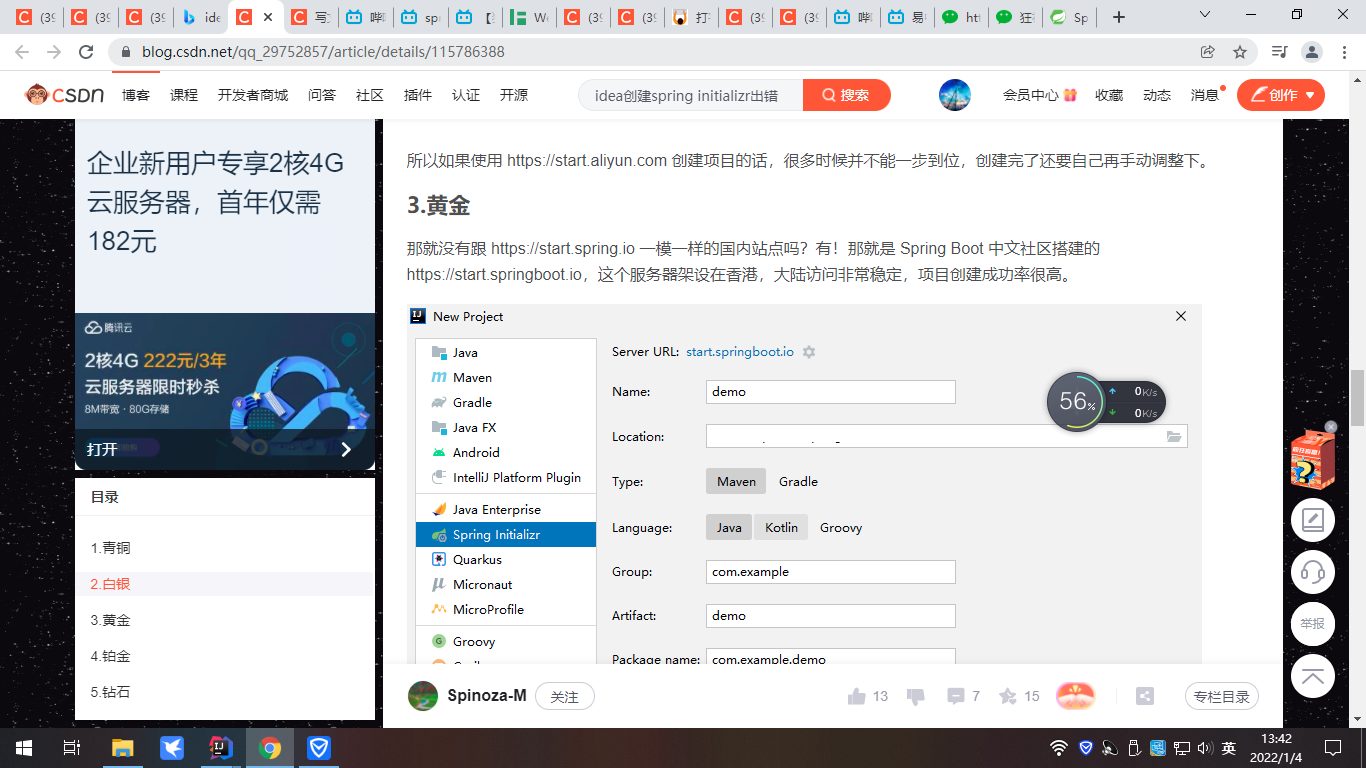Click the 关注 follow button
This screenshot has width=1366, height=768.
[x=565, y=696]
